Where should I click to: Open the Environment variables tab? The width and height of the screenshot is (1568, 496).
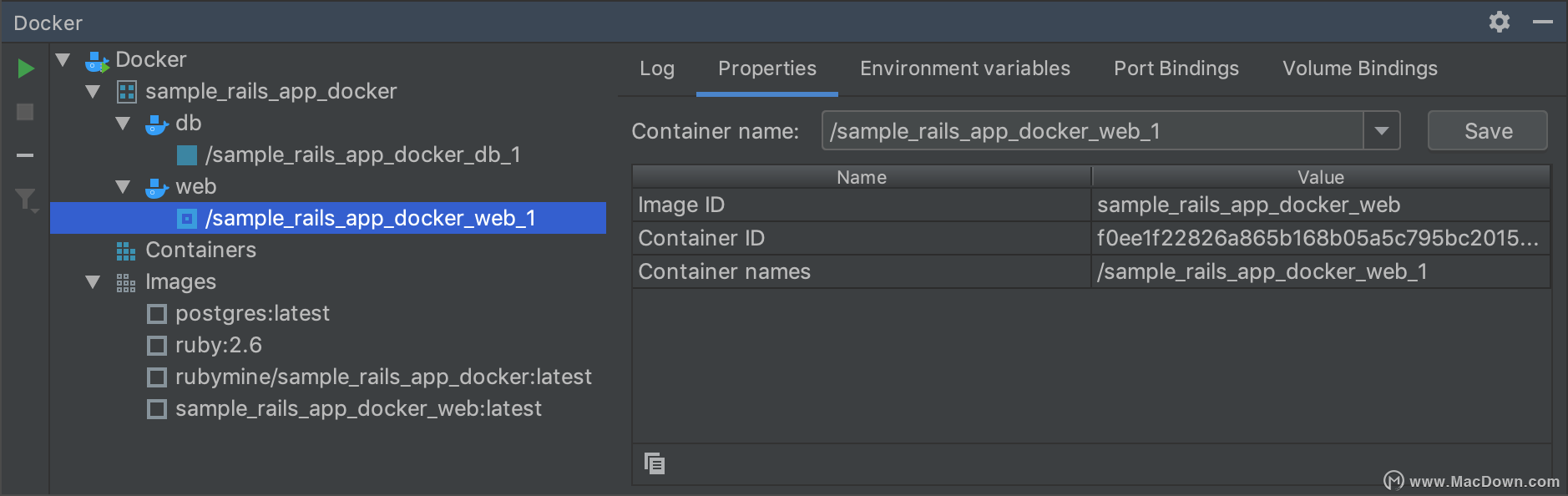coord(965,68)
